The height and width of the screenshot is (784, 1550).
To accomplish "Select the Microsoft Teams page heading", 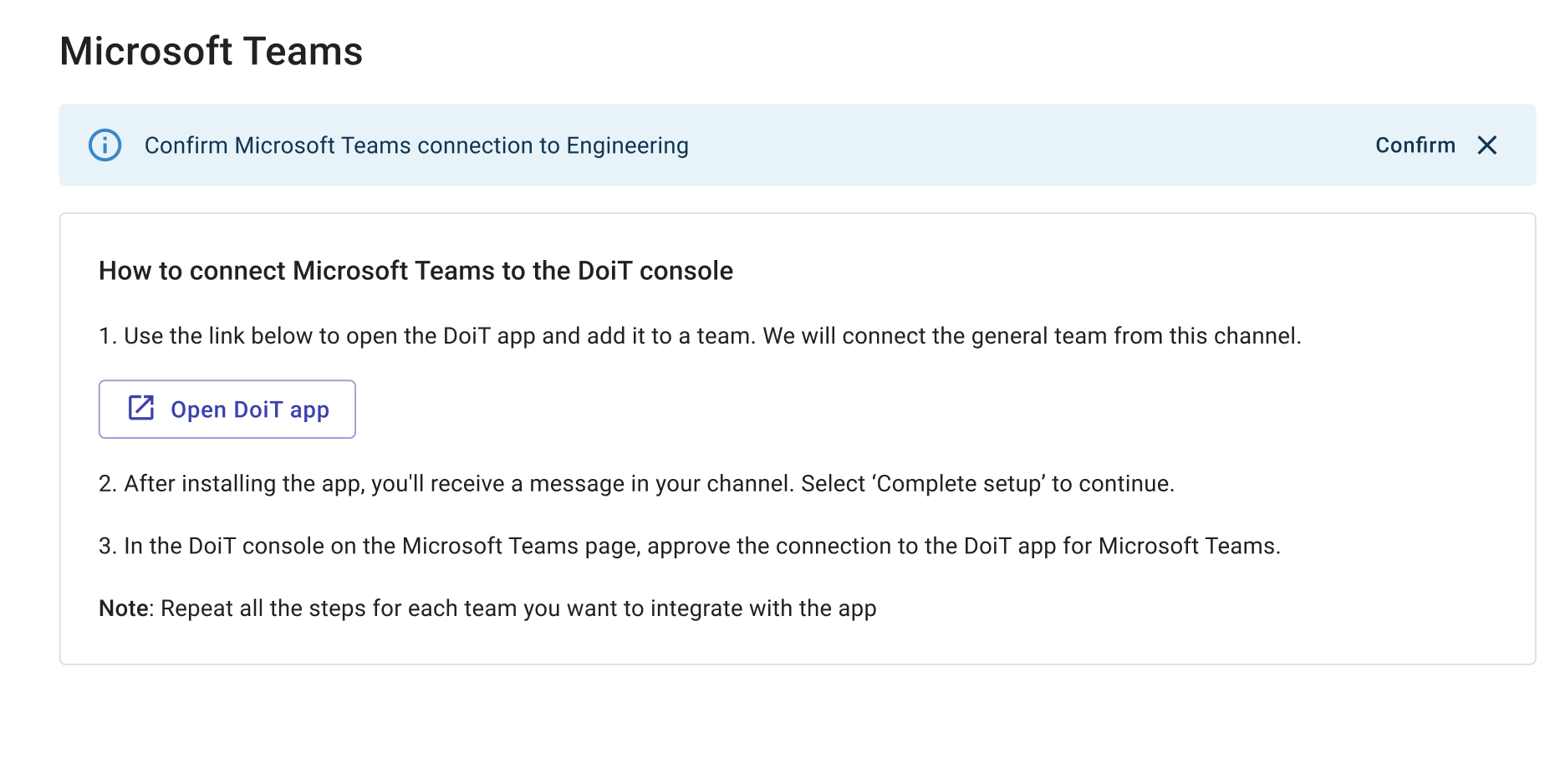I will pos(211,51).
